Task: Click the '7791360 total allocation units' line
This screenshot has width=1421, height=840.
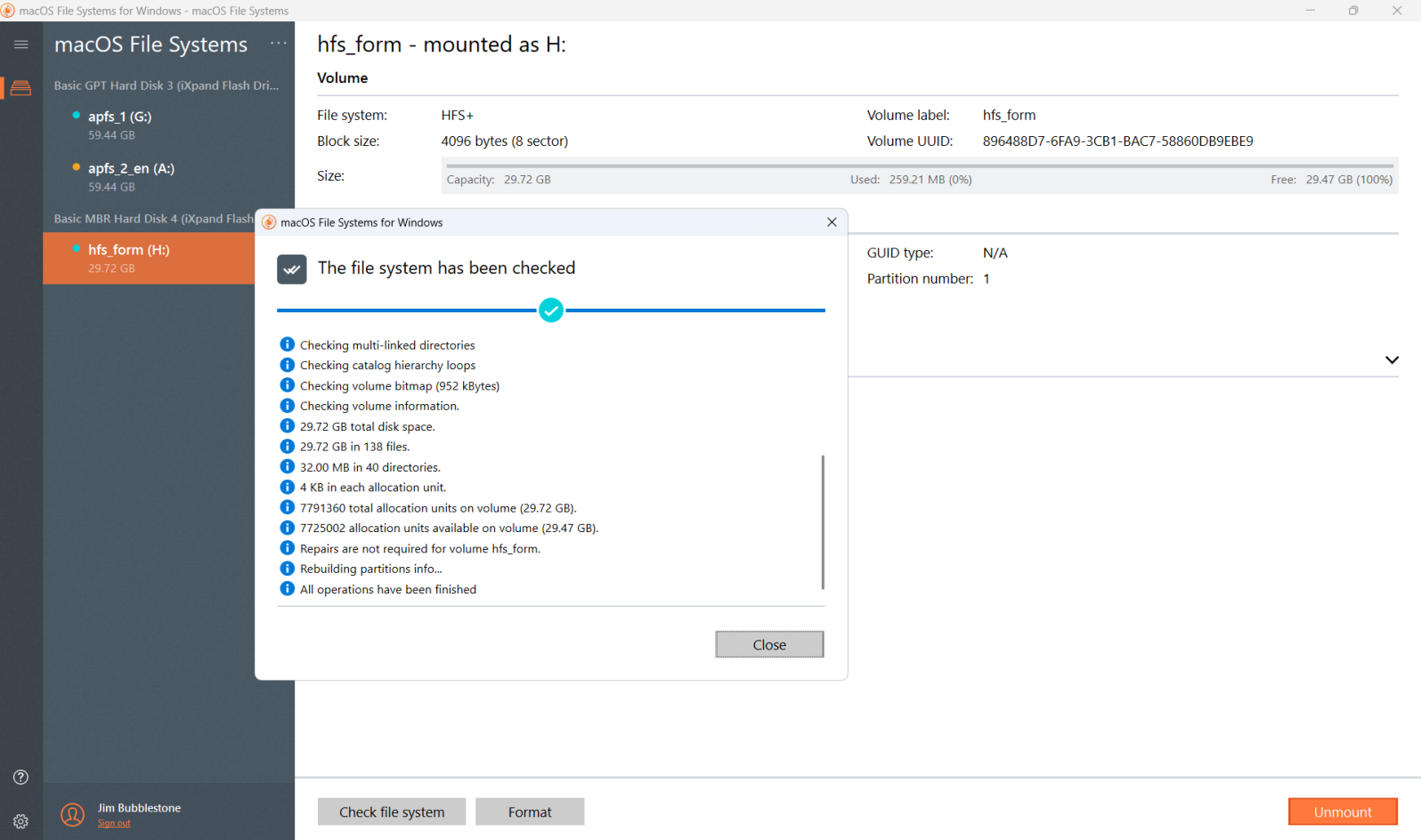Action: (x=438, y=508)
